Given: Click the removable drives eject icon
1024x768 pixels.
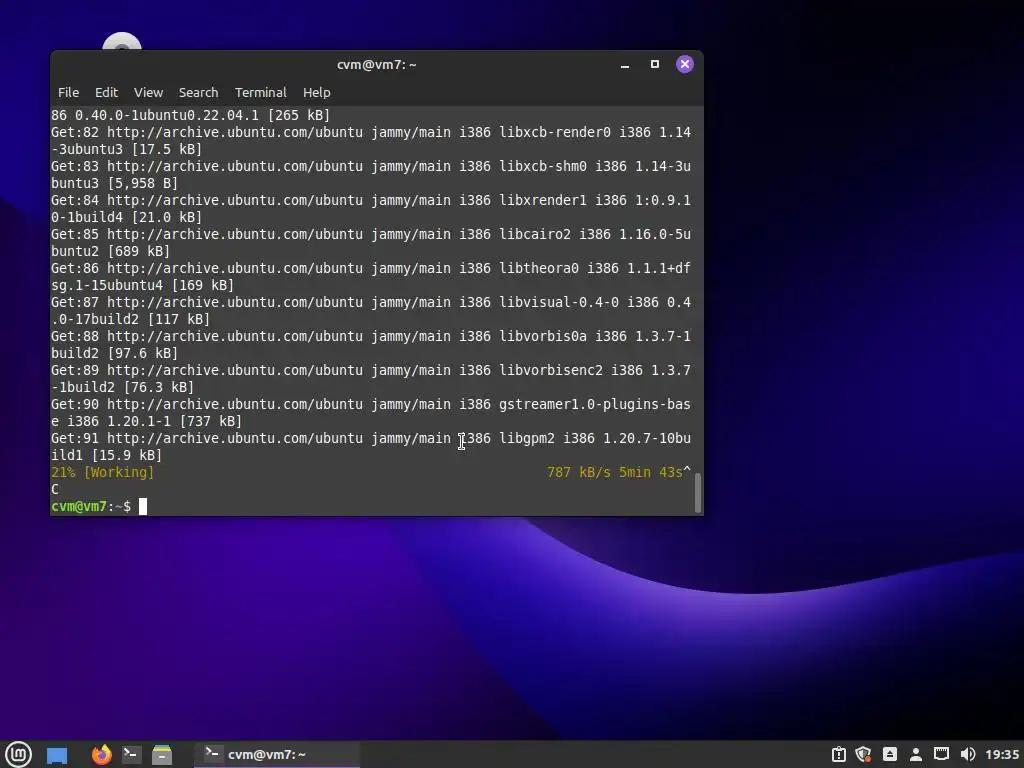Looking at the screenshot, I should pos(890,754).
